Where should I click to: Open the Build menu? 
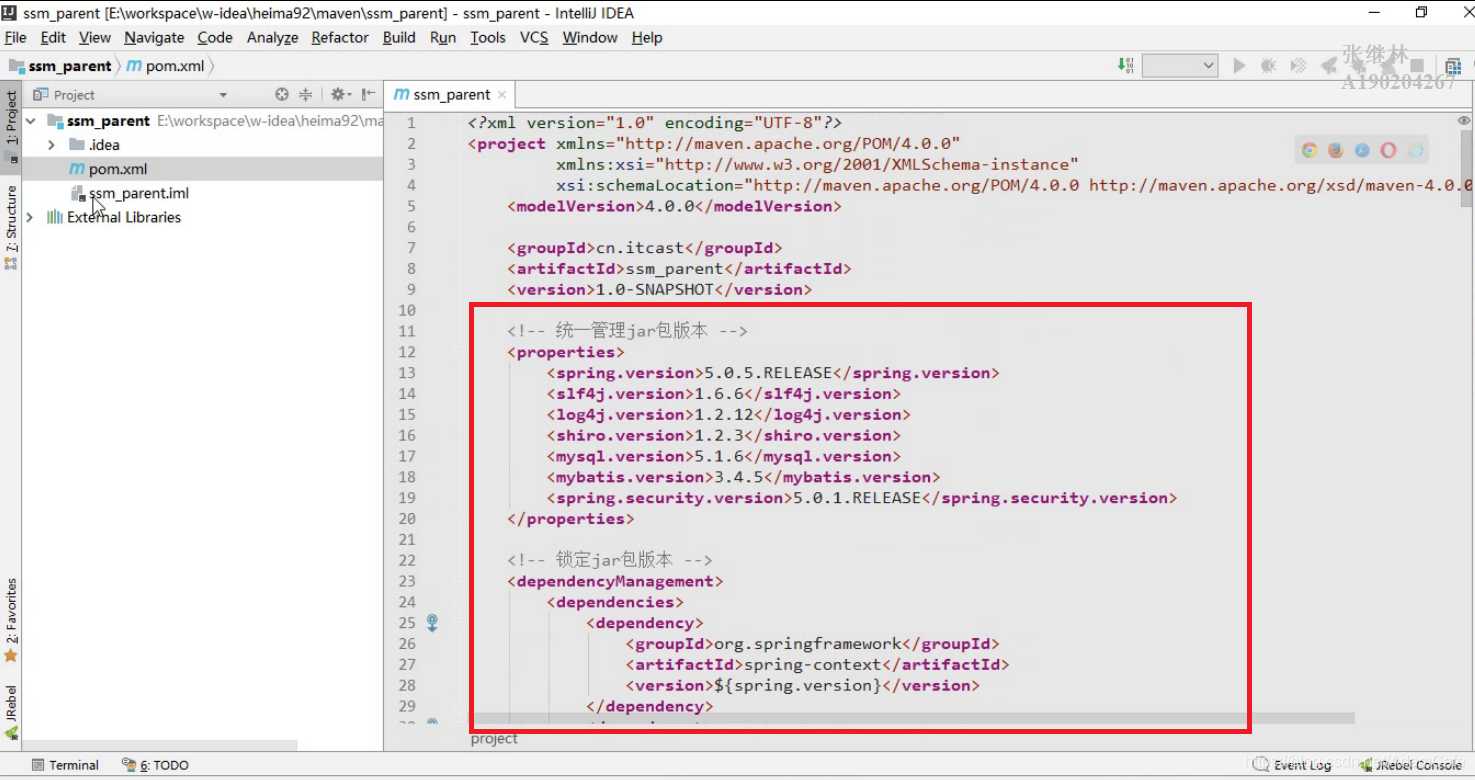click(x=399, y=37)
